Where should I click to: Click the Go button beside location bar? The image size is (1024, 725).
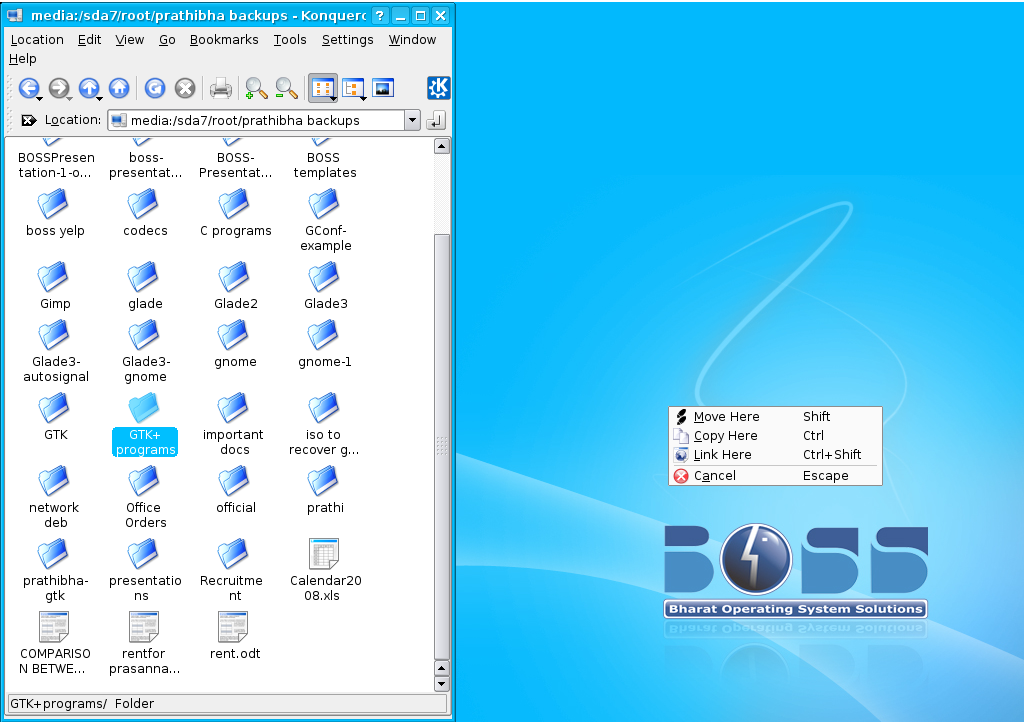pos(436,120)
